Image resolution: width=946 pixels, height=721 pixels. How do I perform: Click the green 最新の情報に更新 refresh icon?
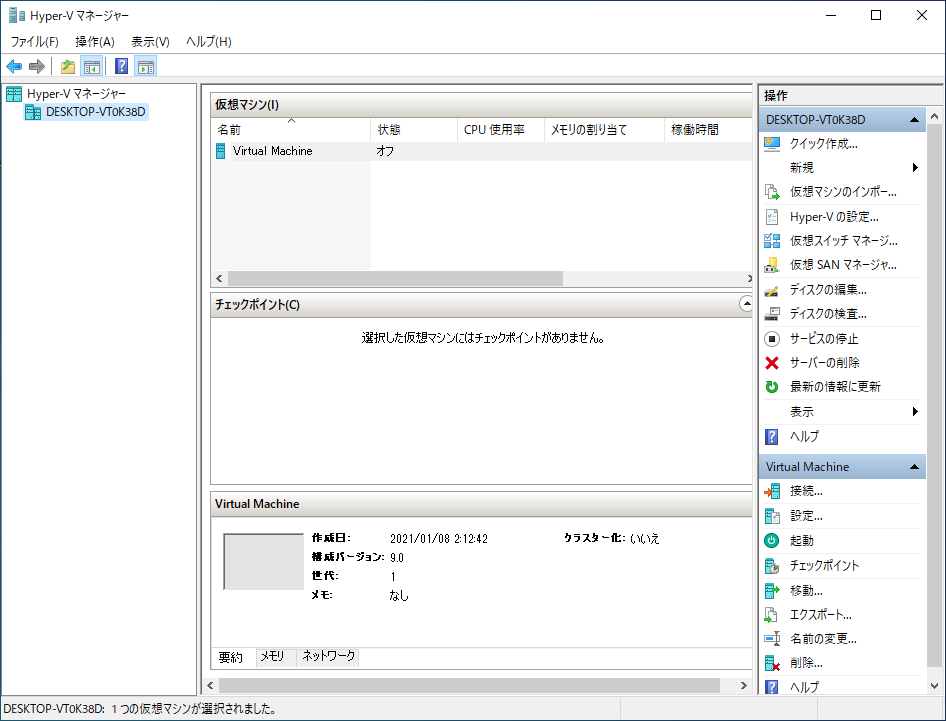pos(771,387)
